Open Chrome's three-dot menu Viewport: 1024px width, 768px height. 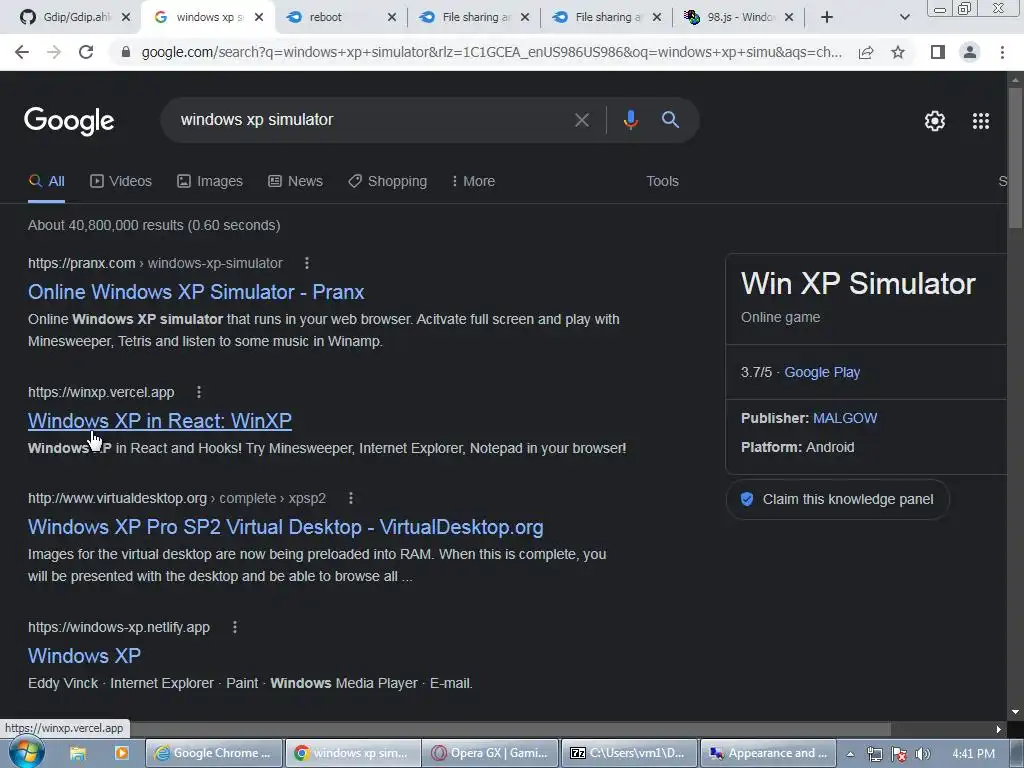click(x=1002, y=52)
